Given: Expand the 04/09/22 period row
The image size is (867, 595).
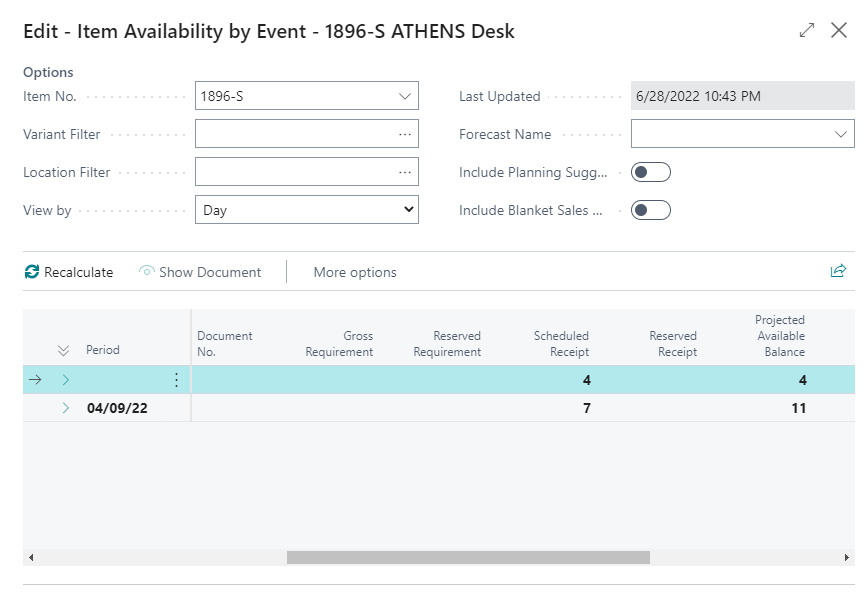Looking at the screenshot, I should [x=66, y=408].
